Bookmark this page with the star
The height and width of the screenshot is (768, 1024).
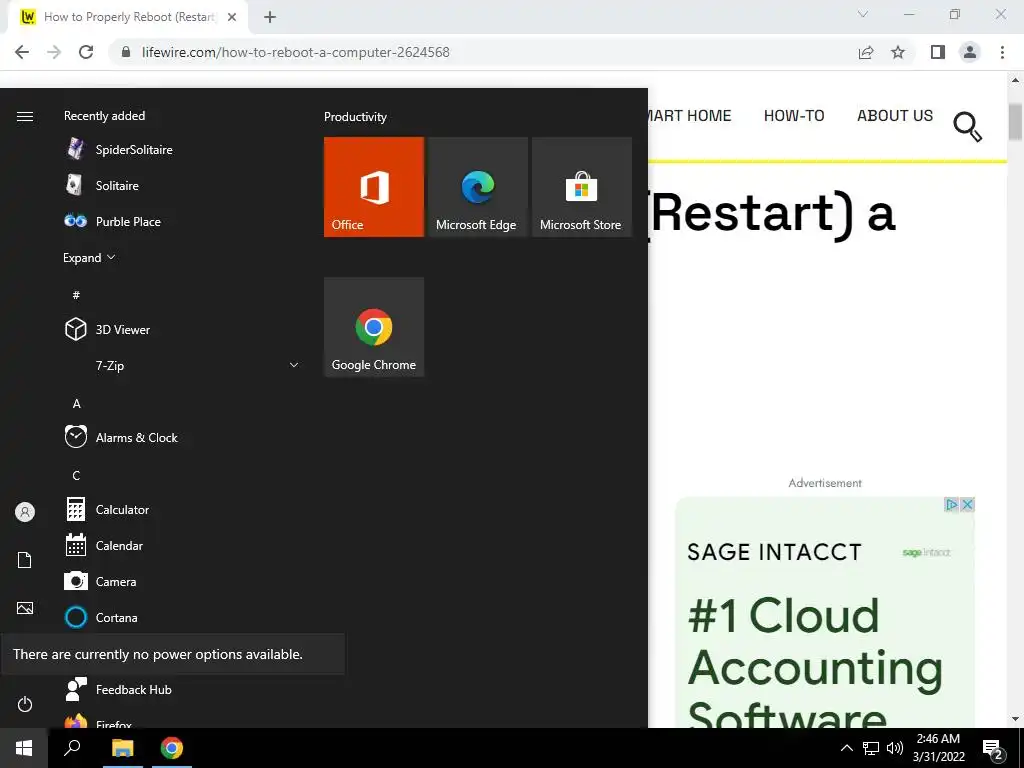coord(898,52)
